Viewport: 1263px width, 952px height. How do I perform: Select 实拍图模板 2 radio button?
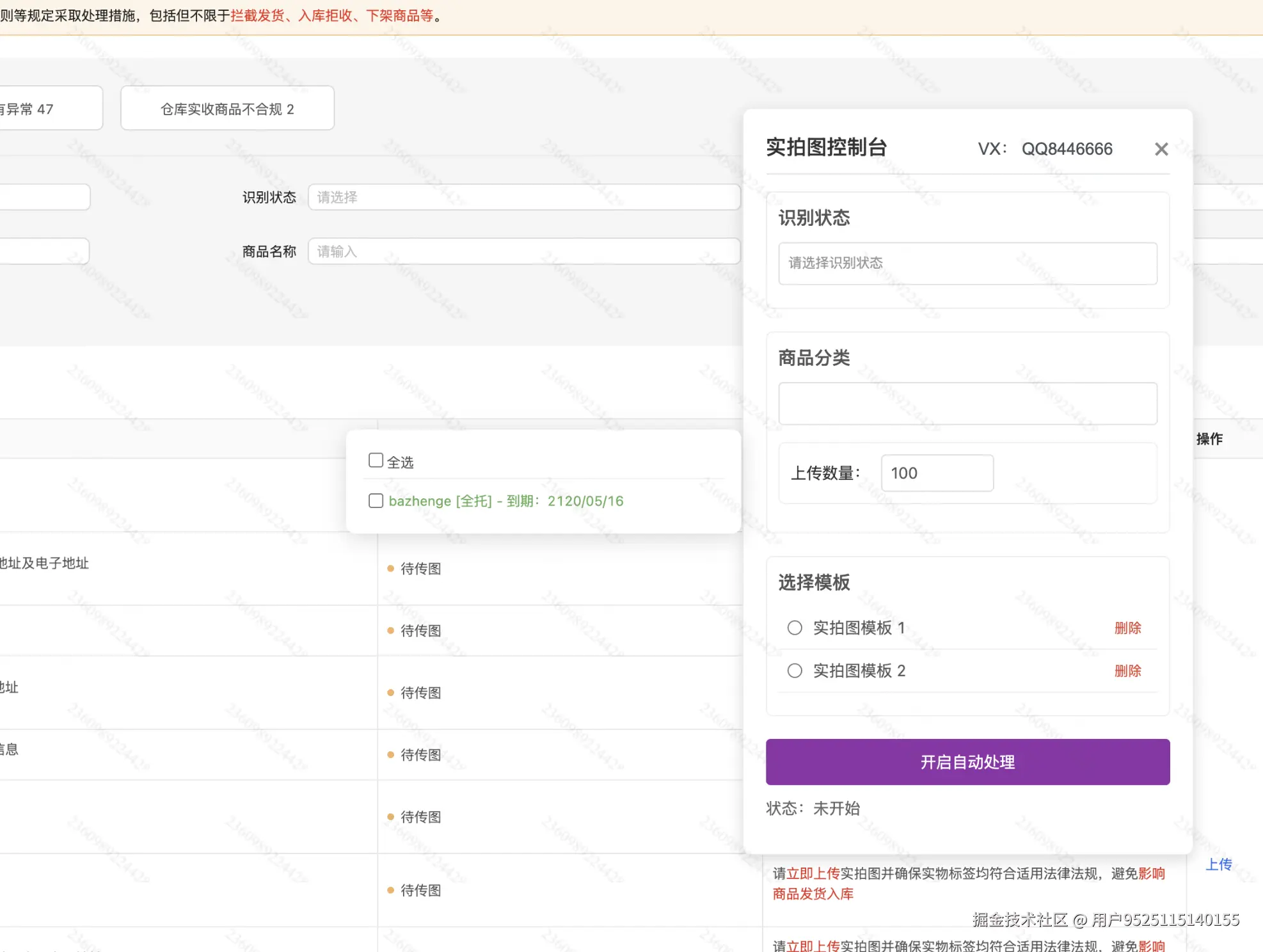pyautogui.click(x=794, y=670)
